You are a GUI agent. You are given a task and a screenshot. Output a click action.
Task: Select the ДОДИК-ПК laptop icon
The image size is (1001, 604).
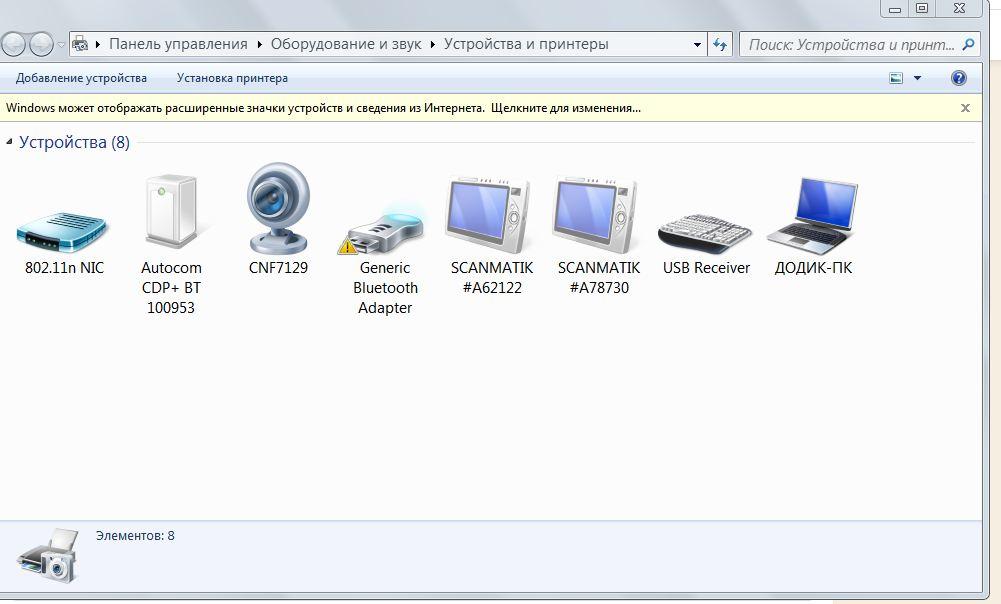[x=813, y=214]
